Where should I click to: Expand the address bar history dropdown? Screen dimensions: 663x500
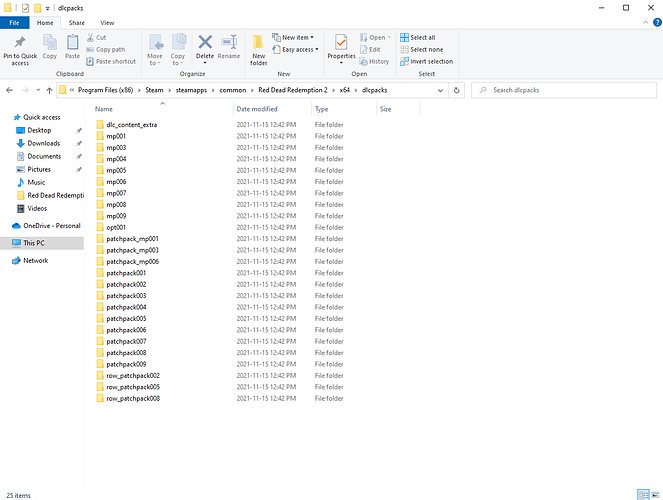[x=440, y=90]
